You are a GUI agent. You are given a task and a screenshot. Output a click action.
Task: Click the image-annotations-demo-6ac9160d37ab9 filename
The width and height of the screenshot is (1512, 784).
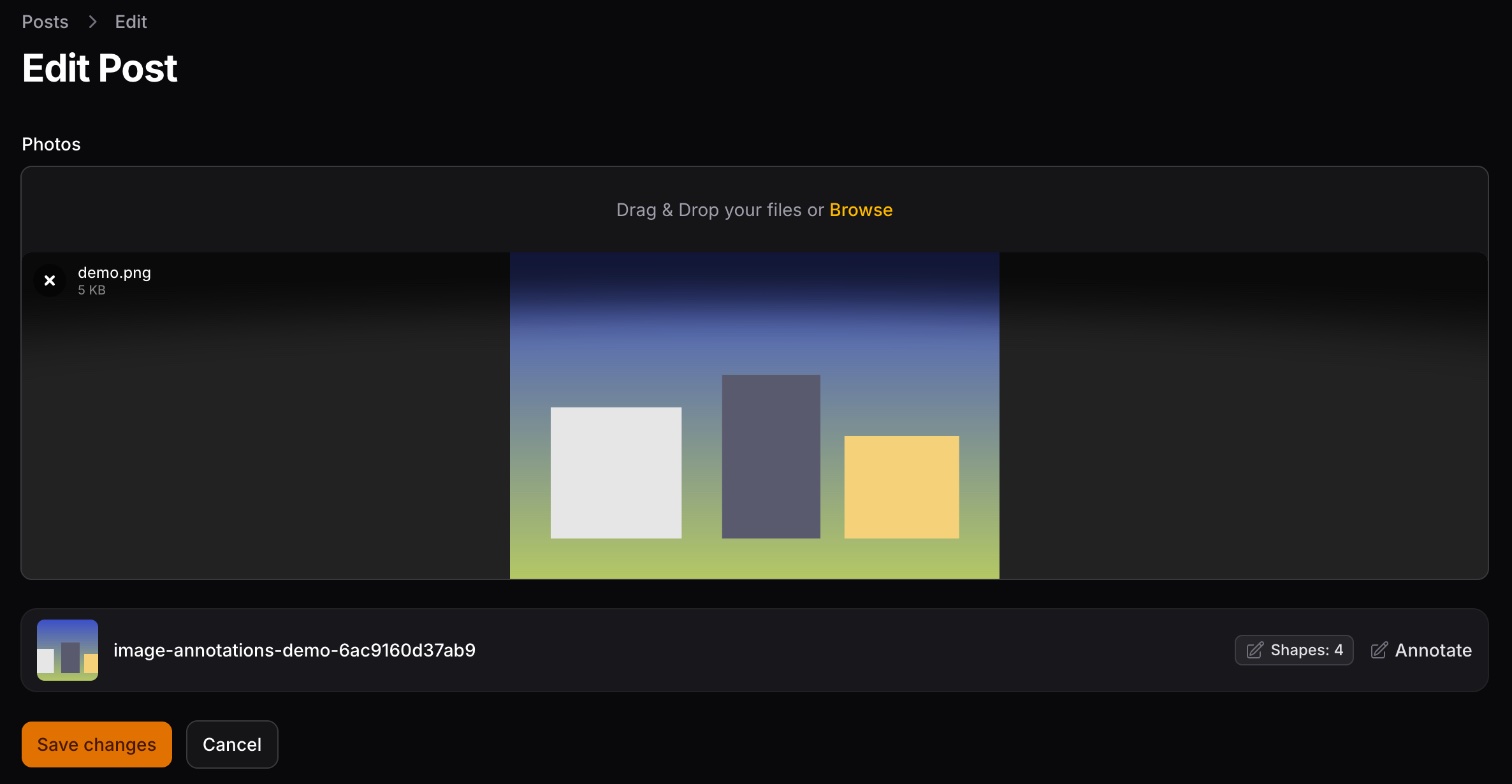tap(295, 651)
